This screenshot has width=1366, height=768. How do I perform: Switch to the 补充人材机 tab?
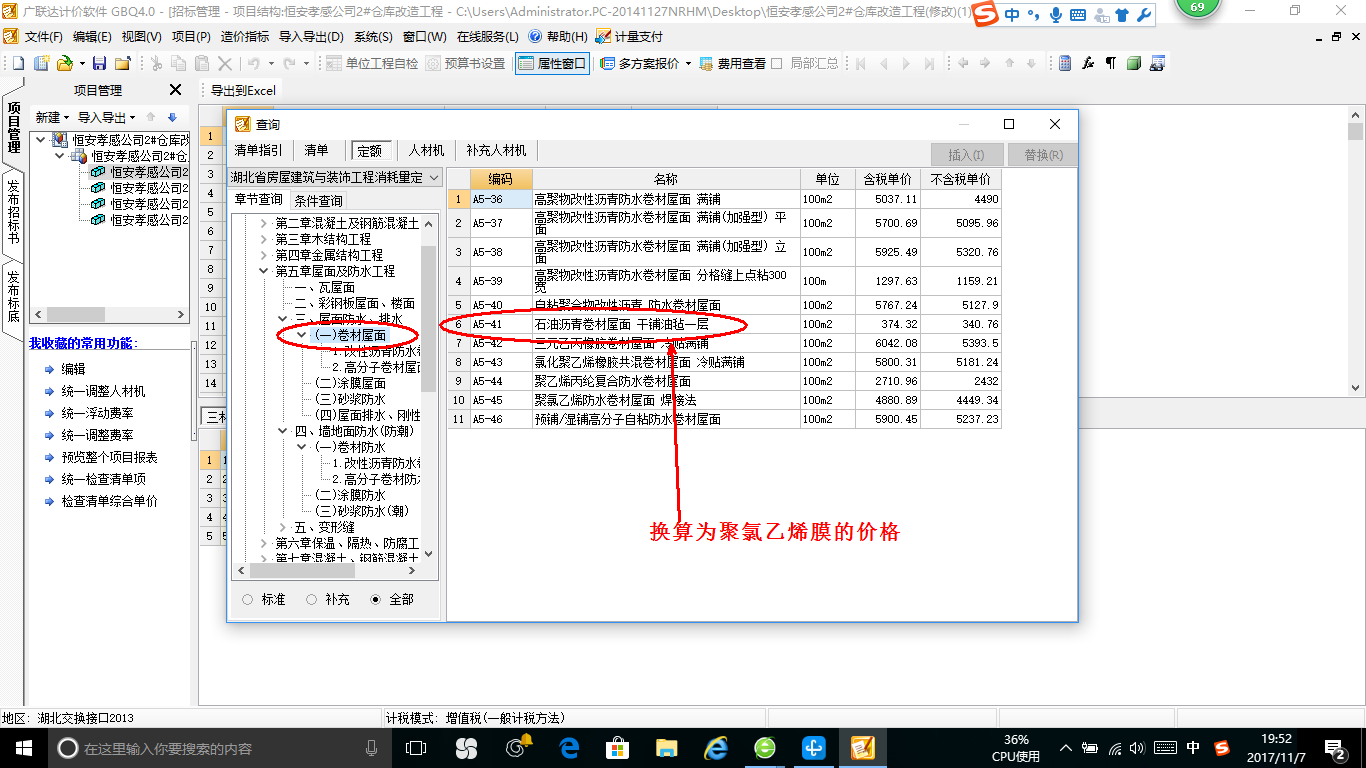click(x=496, y=151)
